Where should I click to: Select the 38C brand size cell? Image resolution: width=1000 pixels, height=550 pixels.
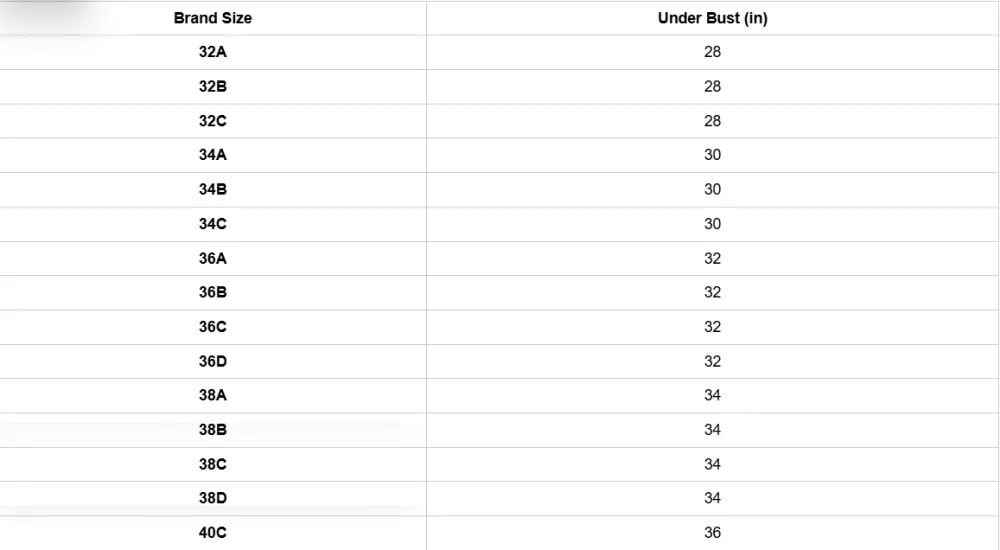213,464
